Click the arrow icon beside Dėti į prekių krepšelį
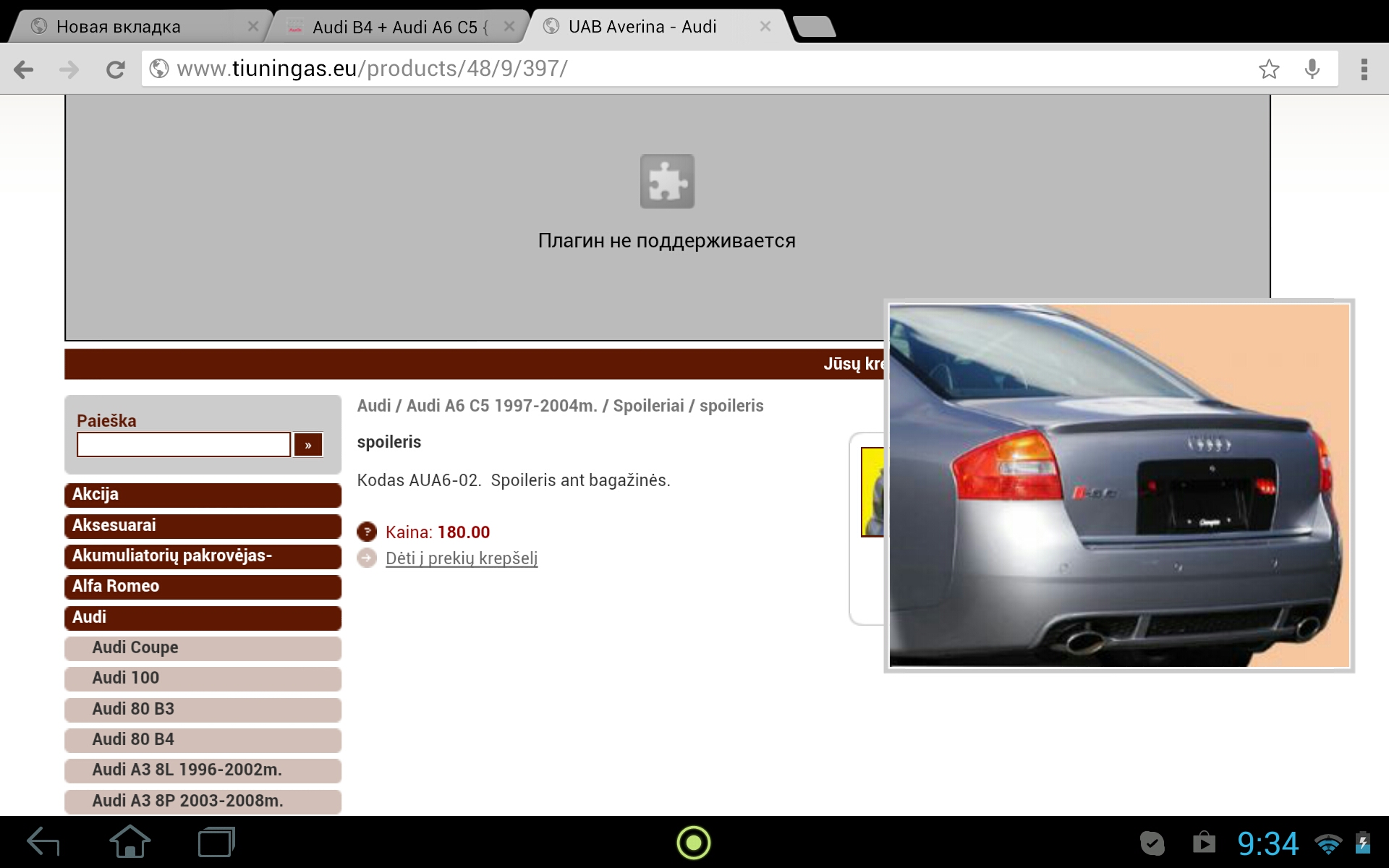 [367, 558]
